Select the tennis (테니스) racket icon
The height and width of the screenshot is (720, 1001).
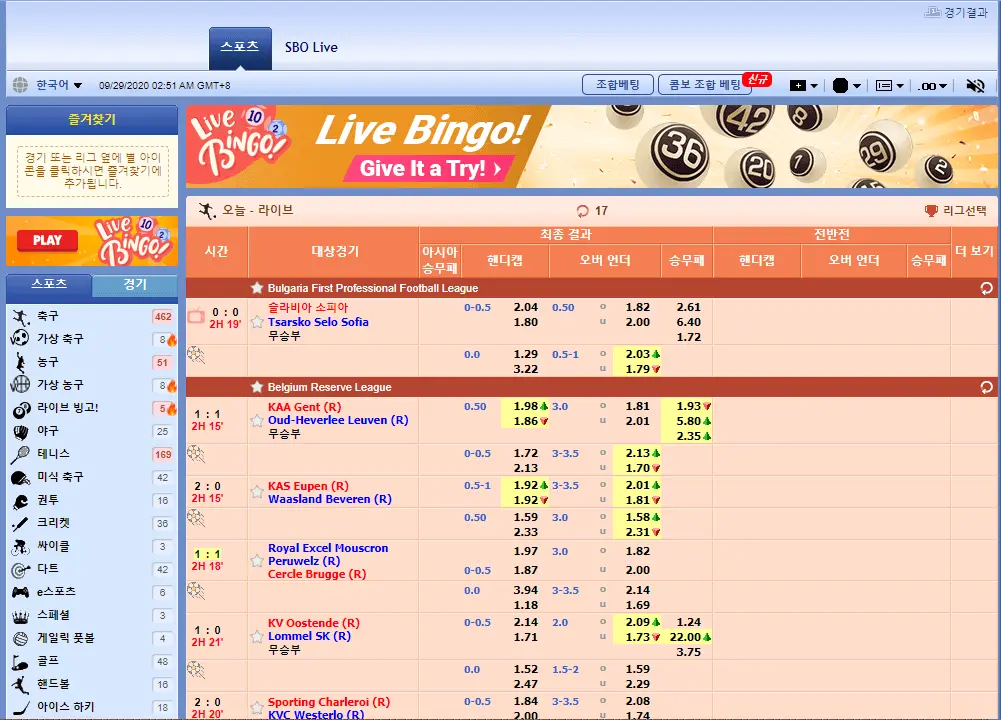coord(20,454)
